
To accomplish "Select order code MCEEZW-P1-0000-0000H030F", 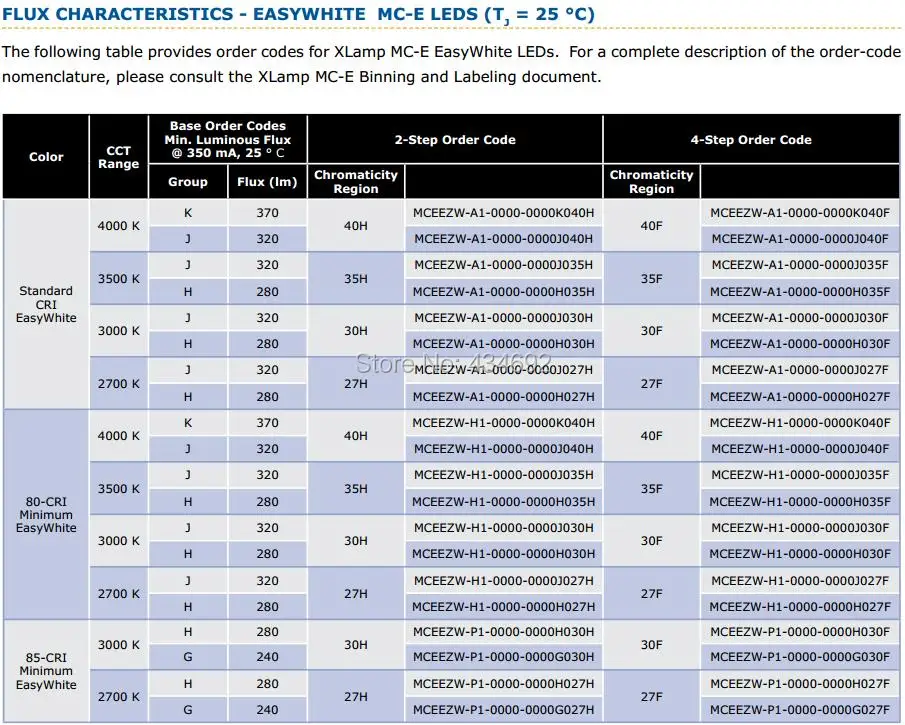I will point(800,633).
